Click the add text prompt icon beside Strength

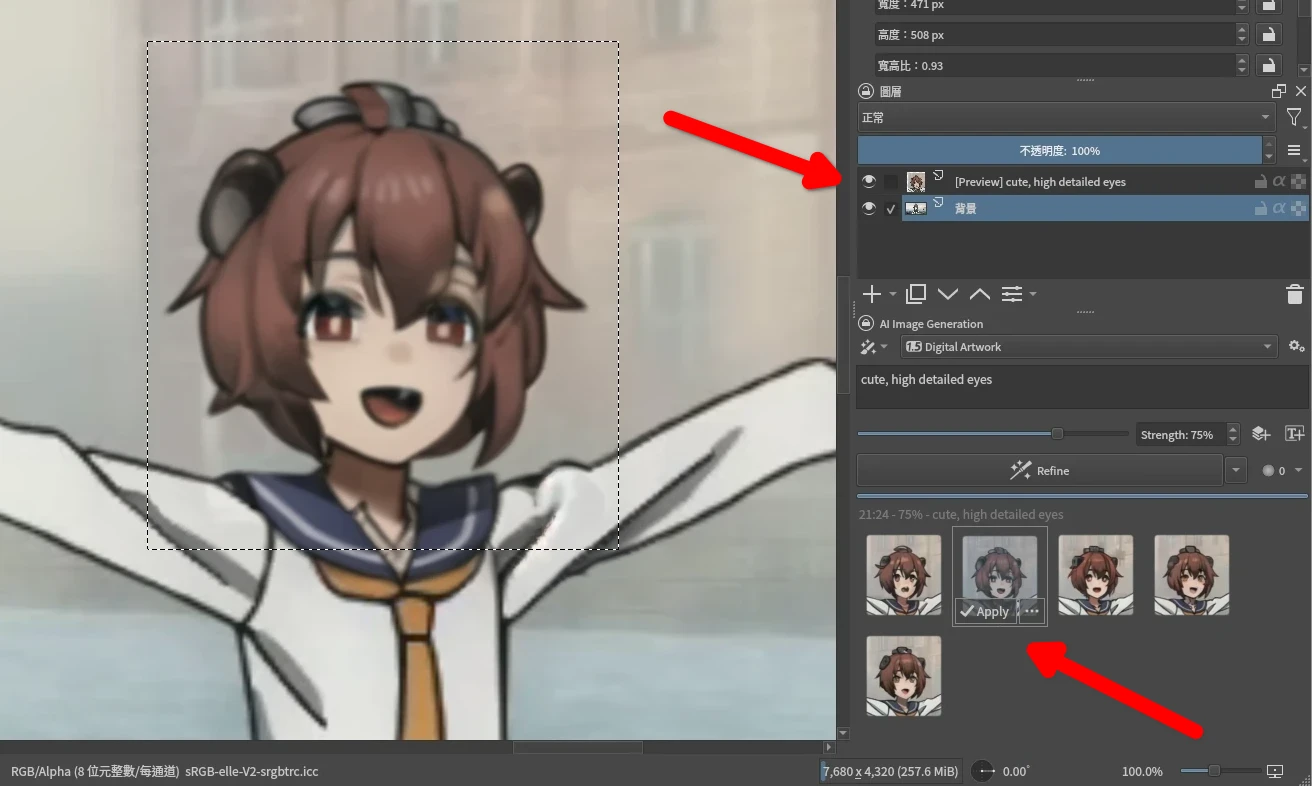1294,434
